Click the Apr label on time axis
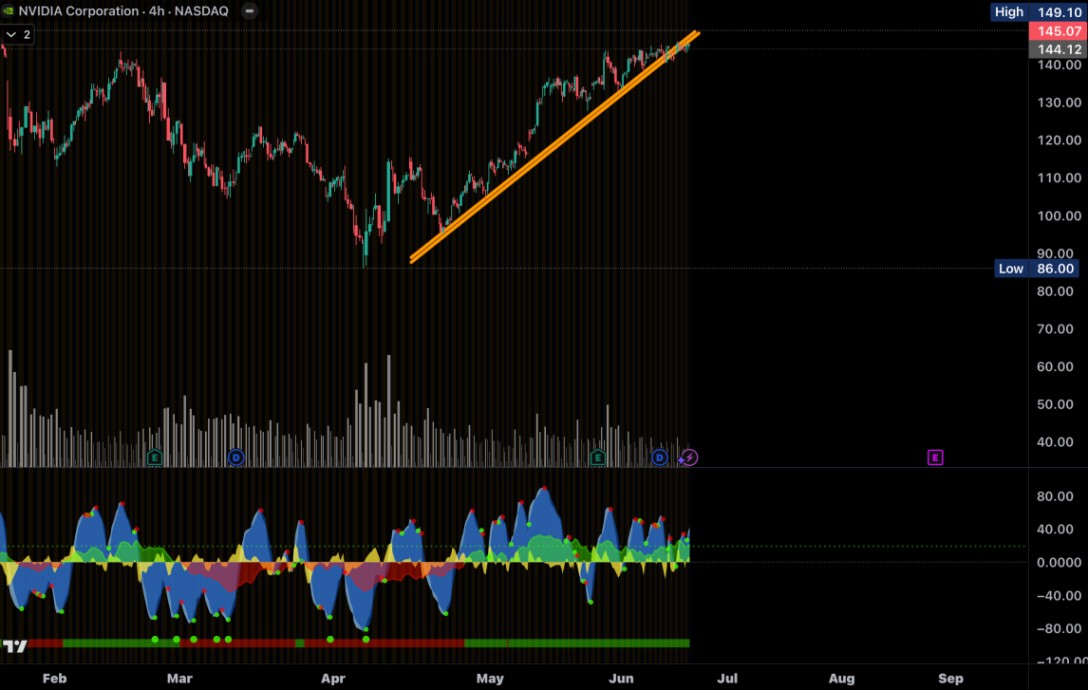The width and height of the screenshot is (1088, 690). [x=333, y=679]
